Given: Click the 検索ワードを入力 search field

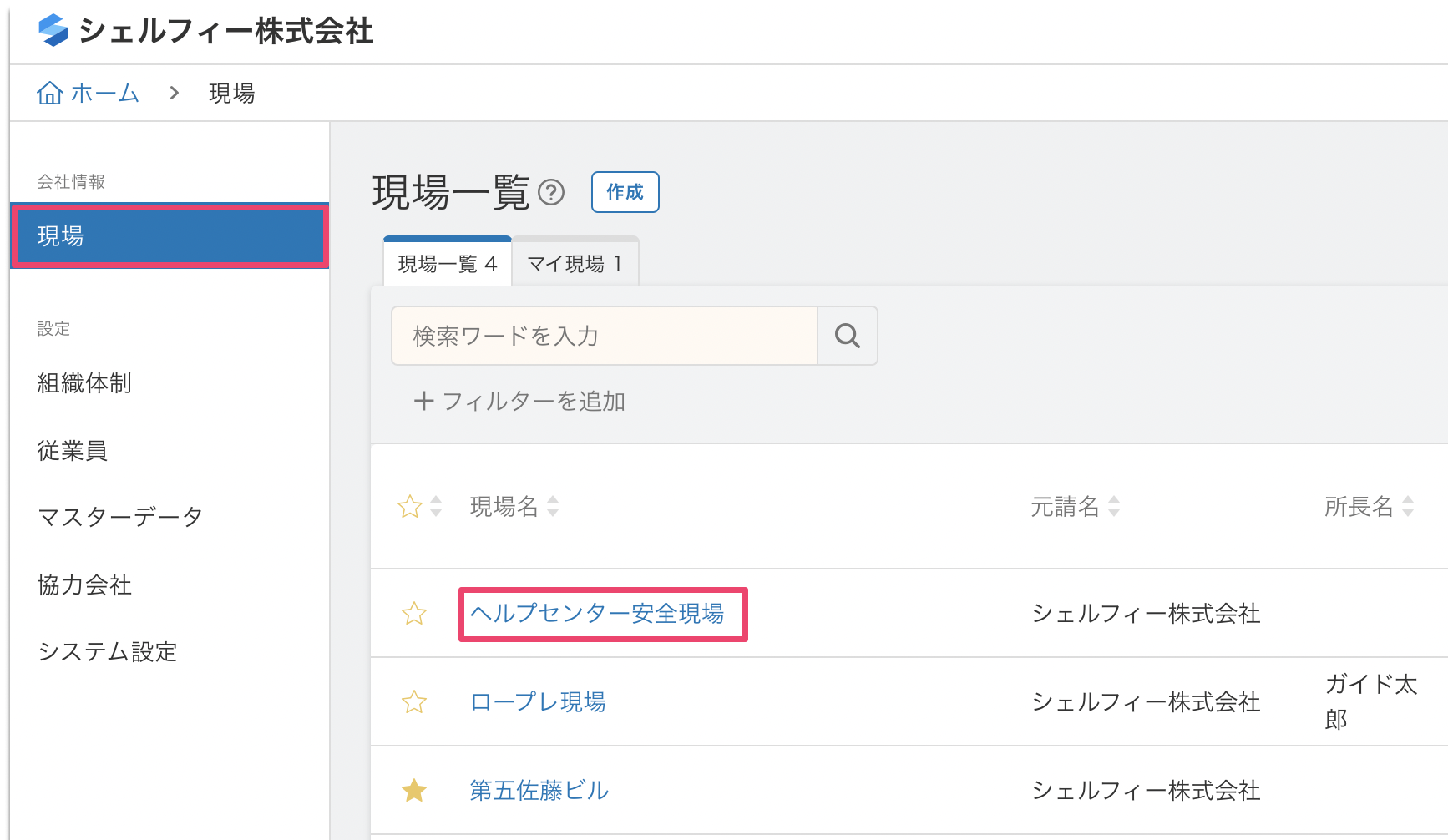Looking at the screenshot, I should click(x=605, y=336).
